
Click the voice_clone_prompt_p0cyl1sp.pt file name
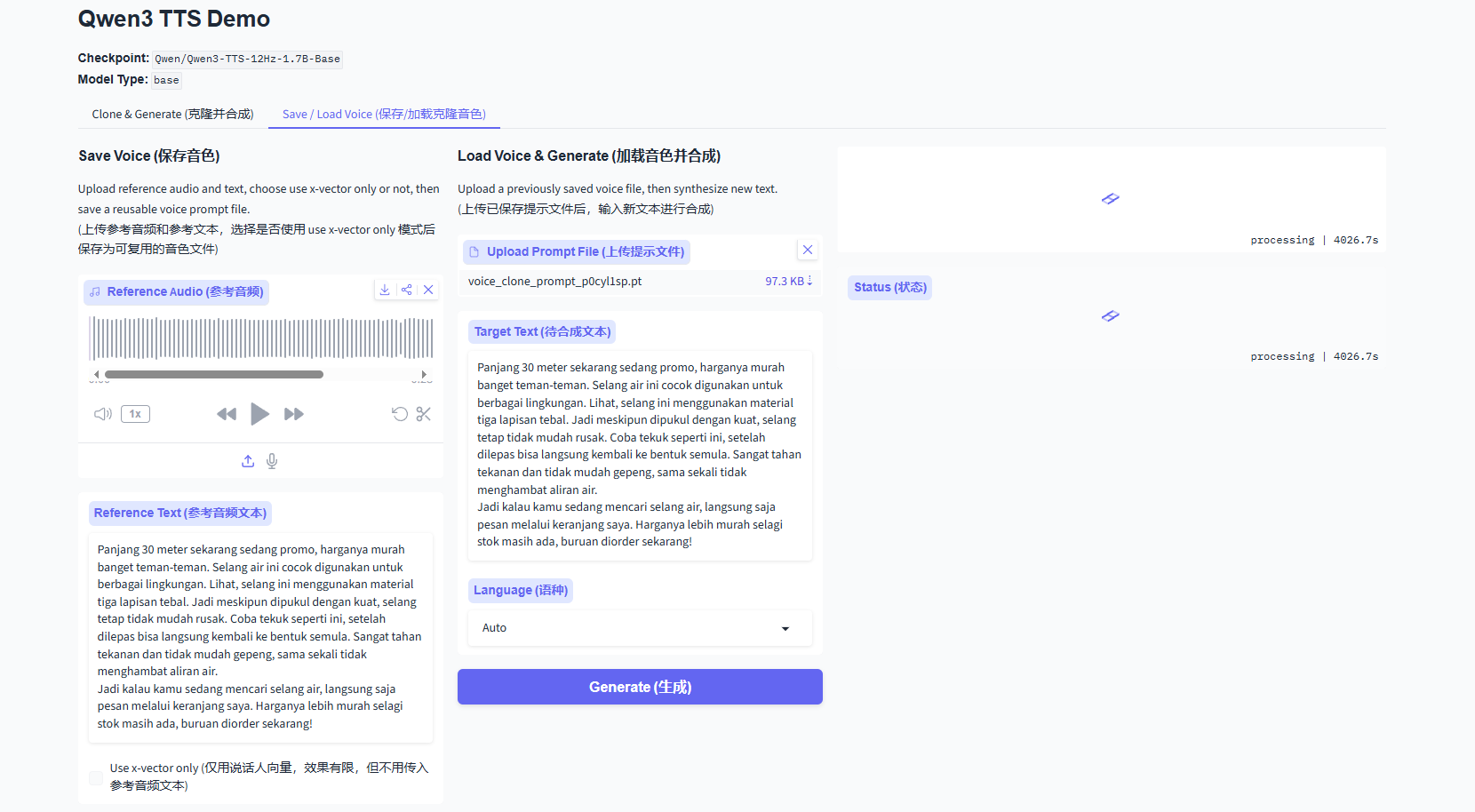coord(554,282)
